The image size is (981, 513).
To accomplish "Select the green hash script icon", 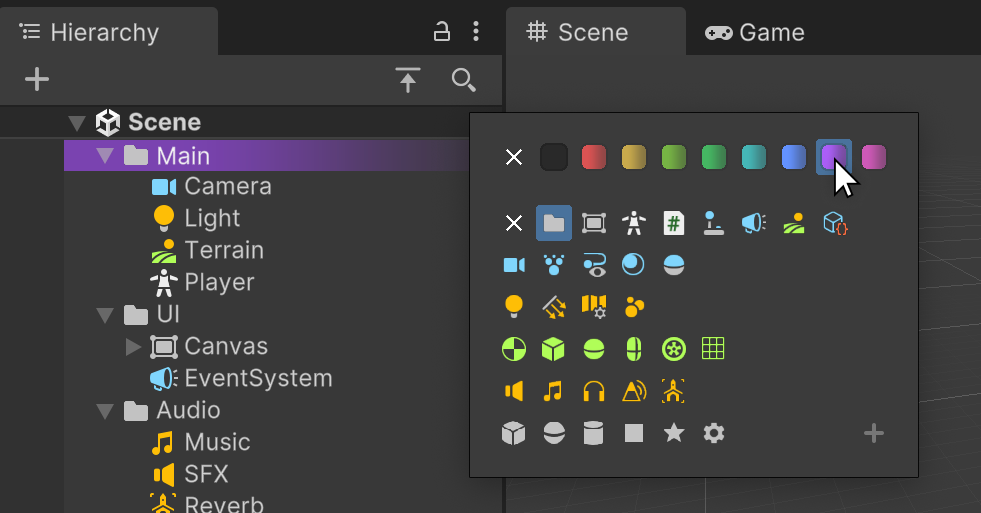I will click(x=674, y=223).
